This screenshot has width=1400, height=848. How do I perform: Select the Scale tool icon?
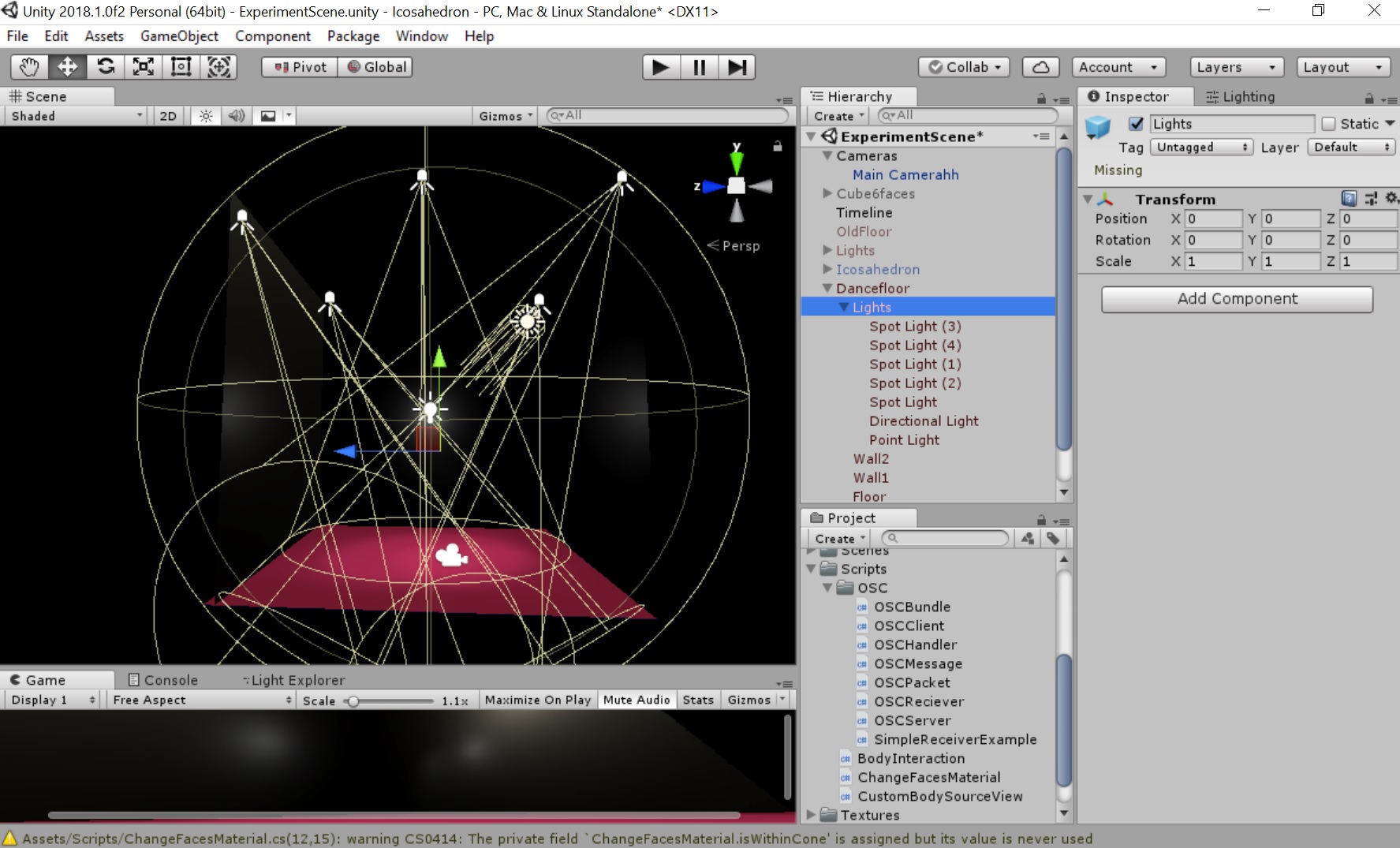144,67
